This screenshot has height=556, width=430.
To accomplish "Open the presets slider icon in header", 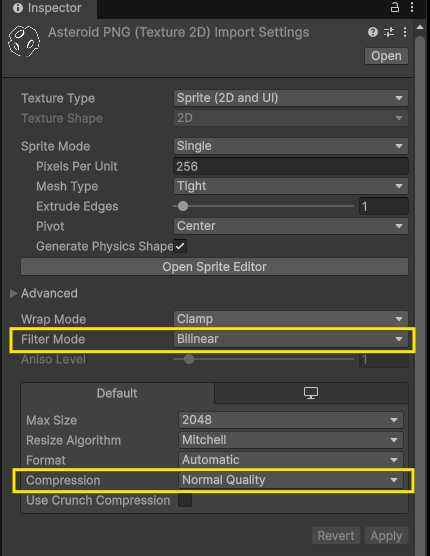I will click(x=389, y=32).
